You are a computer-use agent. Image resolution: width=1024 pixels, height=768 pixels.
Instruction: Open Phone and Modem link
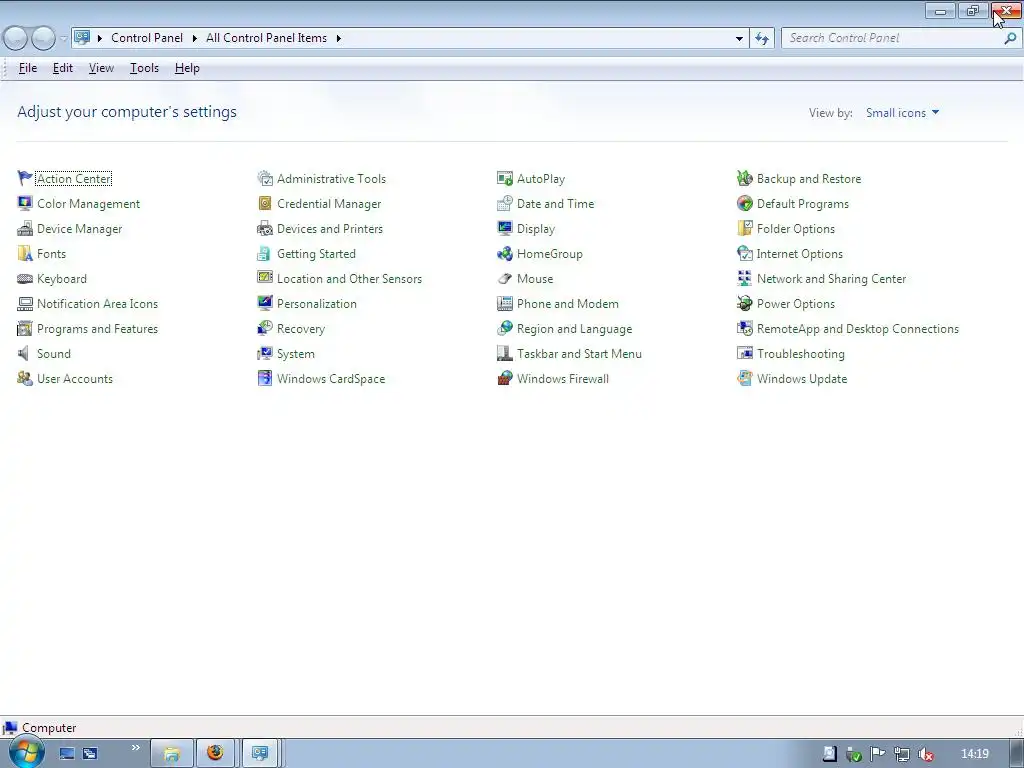point(568,304)
